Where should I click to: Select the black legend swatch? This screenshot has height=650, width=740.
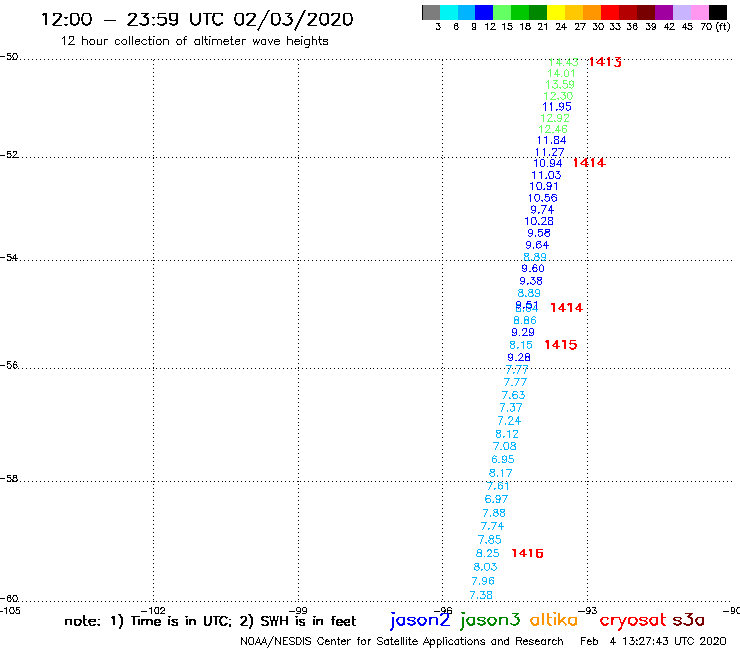click(718, 12)
